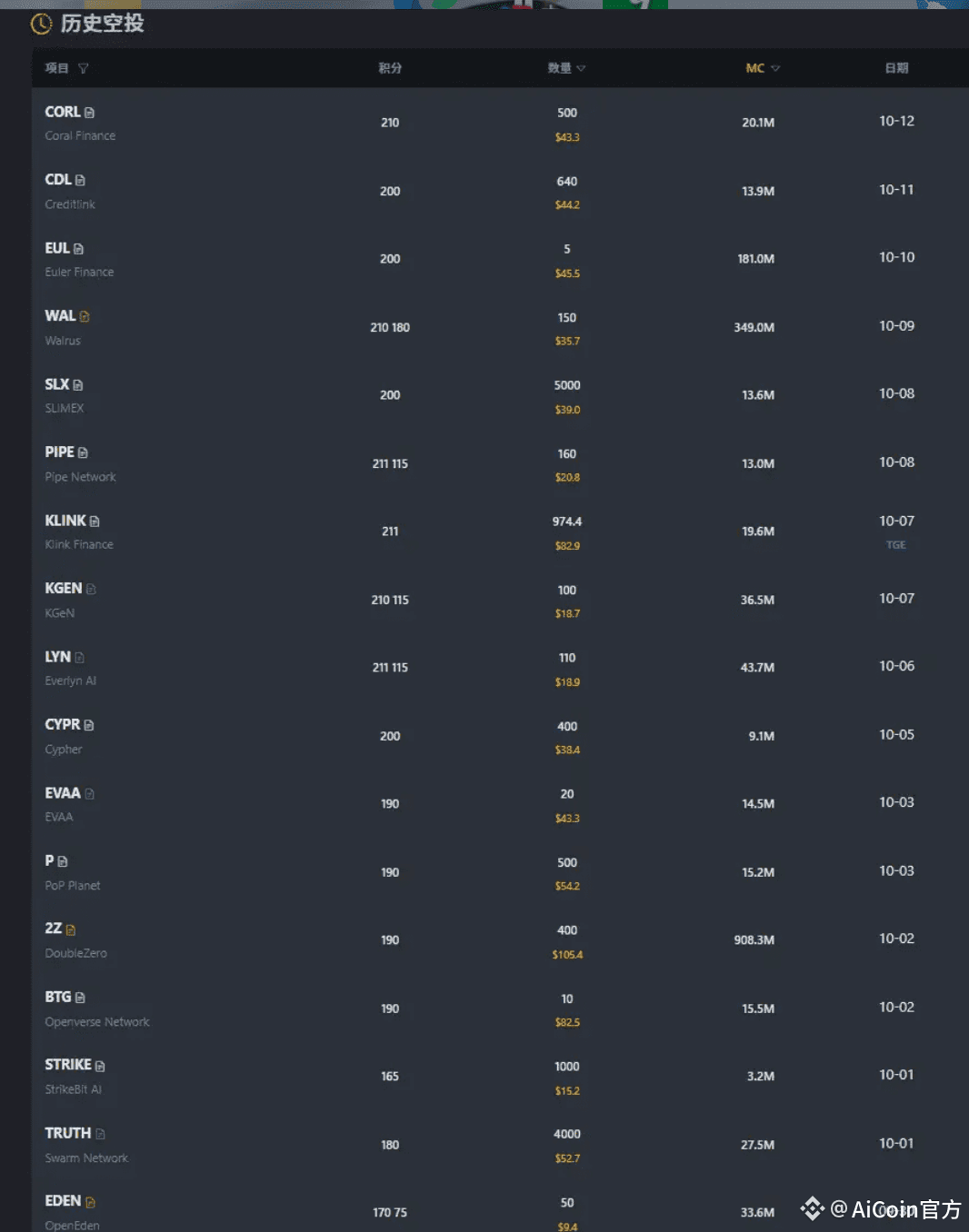This screenshot has height=1232, width=969.
Task: Click the yellow document icon beside WAL
Action: pos(85,317)
